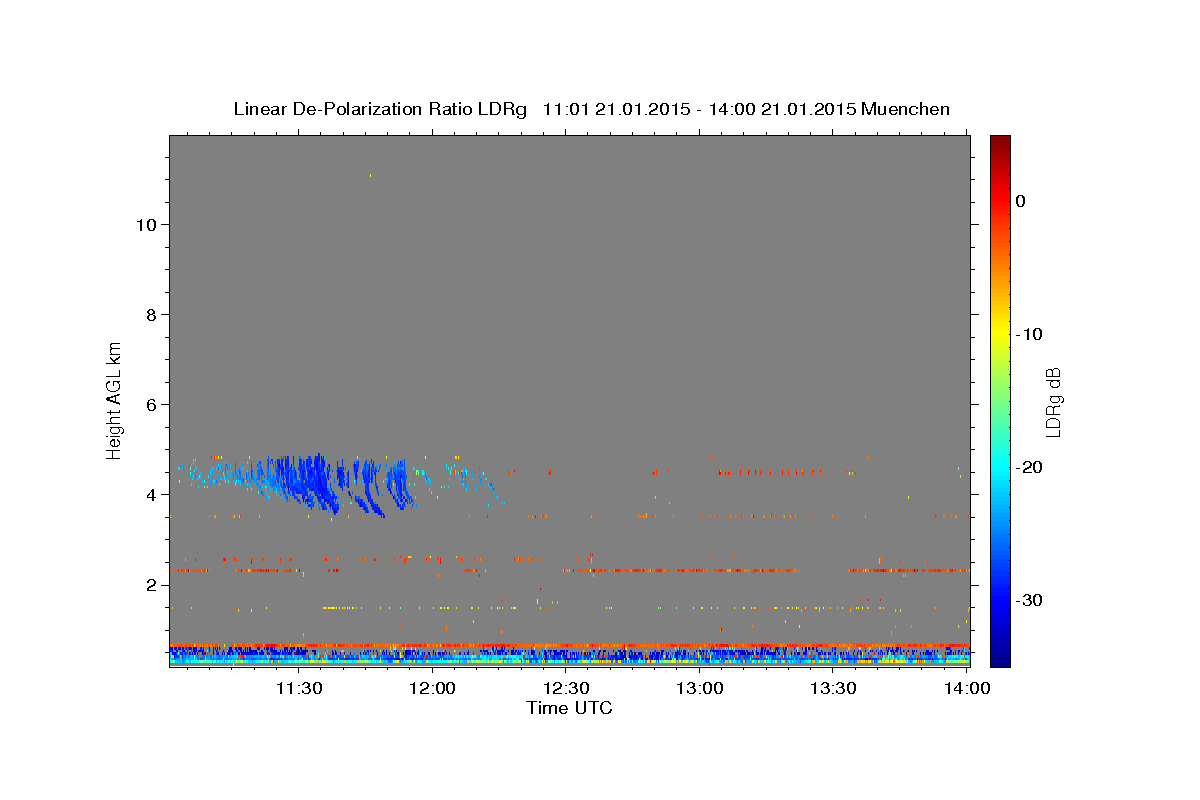Click the colorbar value label -10

(x=1029, y=334)
